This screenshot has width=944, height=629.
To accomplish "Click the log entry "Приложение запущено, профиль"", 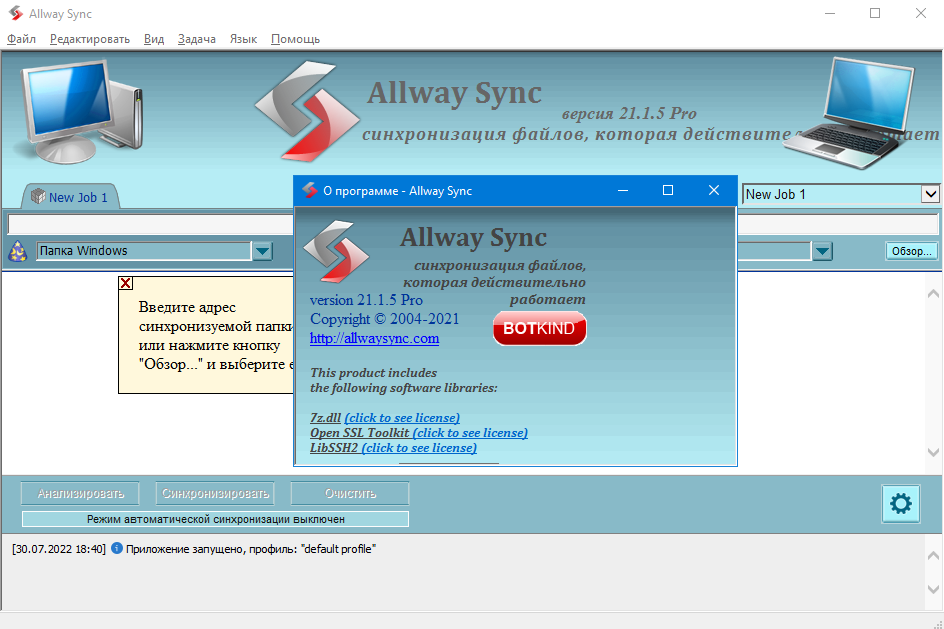I will coord(250,549).
